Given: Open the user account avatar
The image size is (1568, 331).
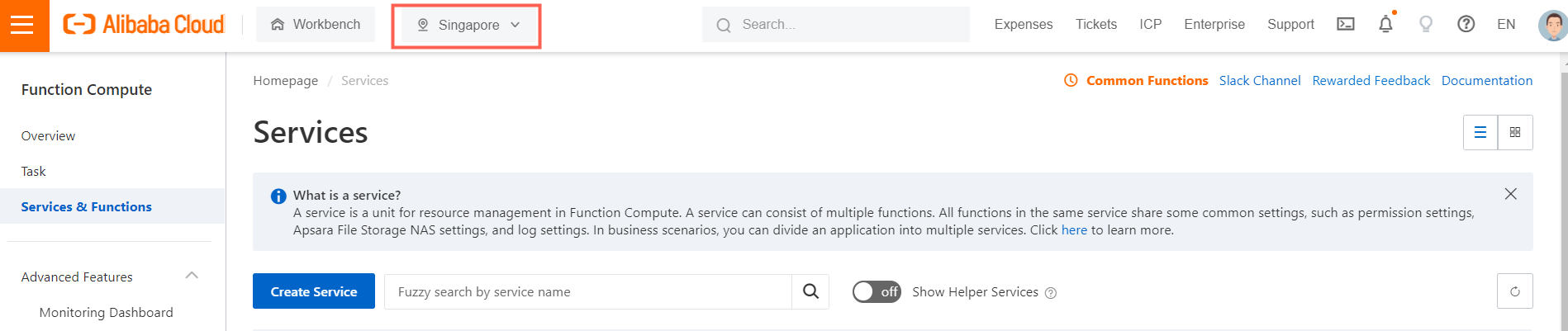Looking at the screenshot, I should [1551, 25].
